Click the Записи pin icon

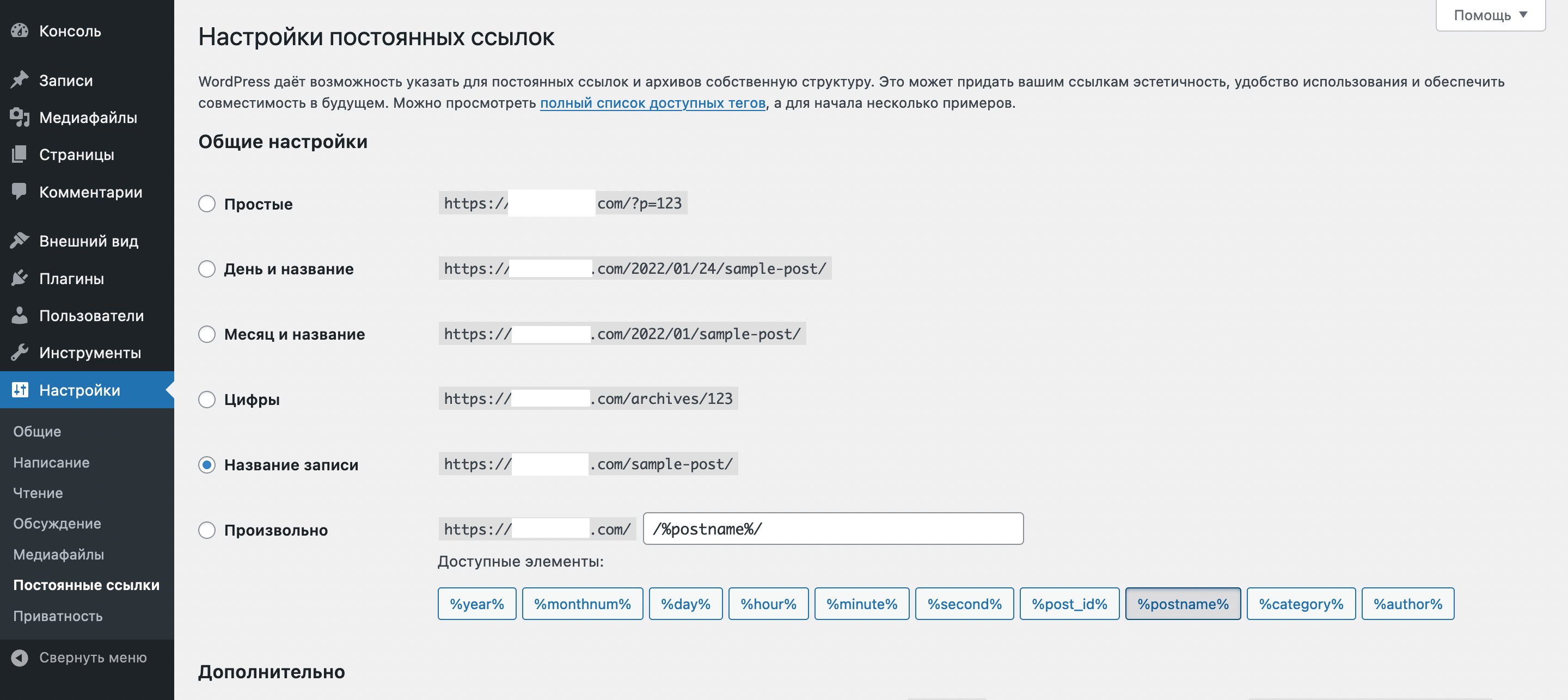(20, 79)
